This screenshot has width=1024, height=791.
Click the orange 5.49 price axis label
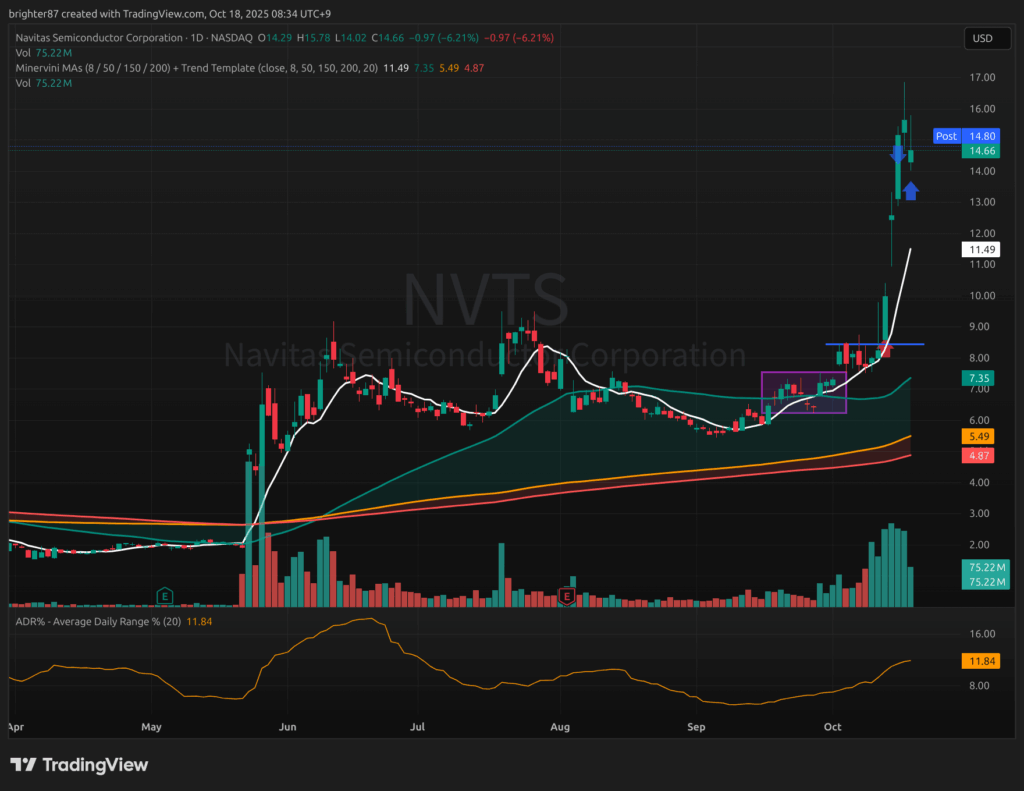pos(976,437)
